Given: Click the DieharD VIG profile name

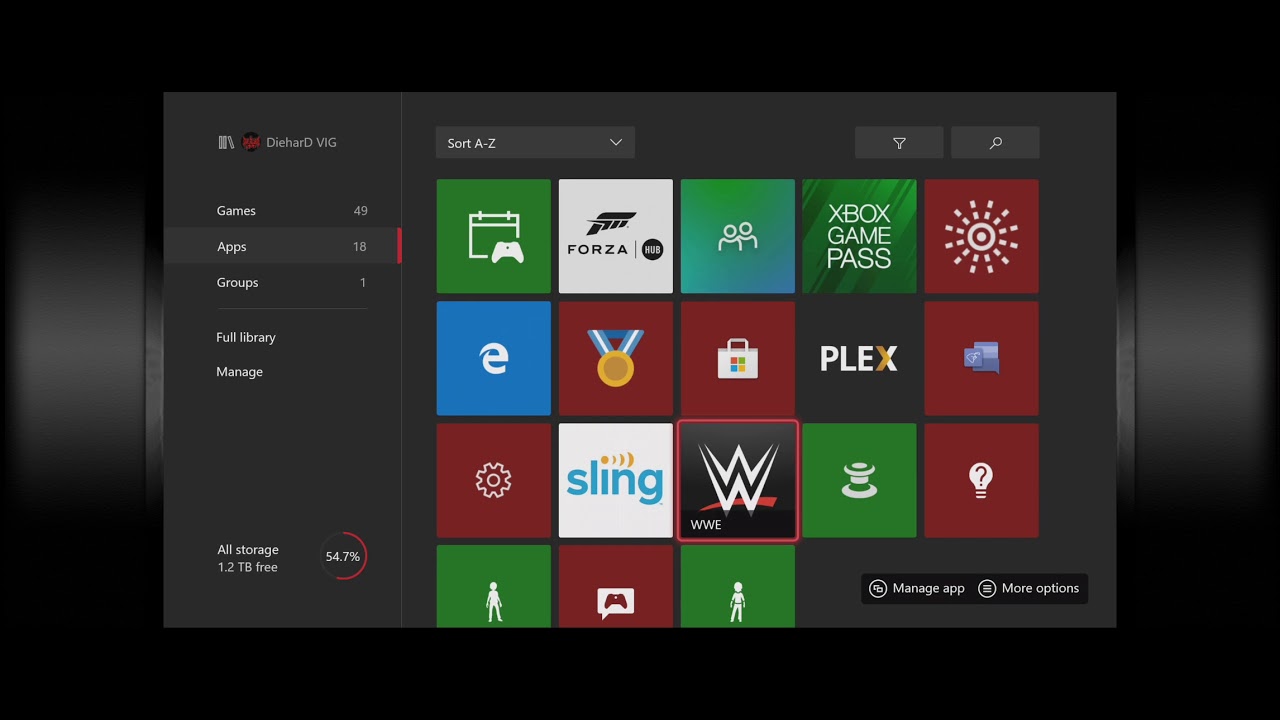Looking at the screenshot, I should [301, 143].
